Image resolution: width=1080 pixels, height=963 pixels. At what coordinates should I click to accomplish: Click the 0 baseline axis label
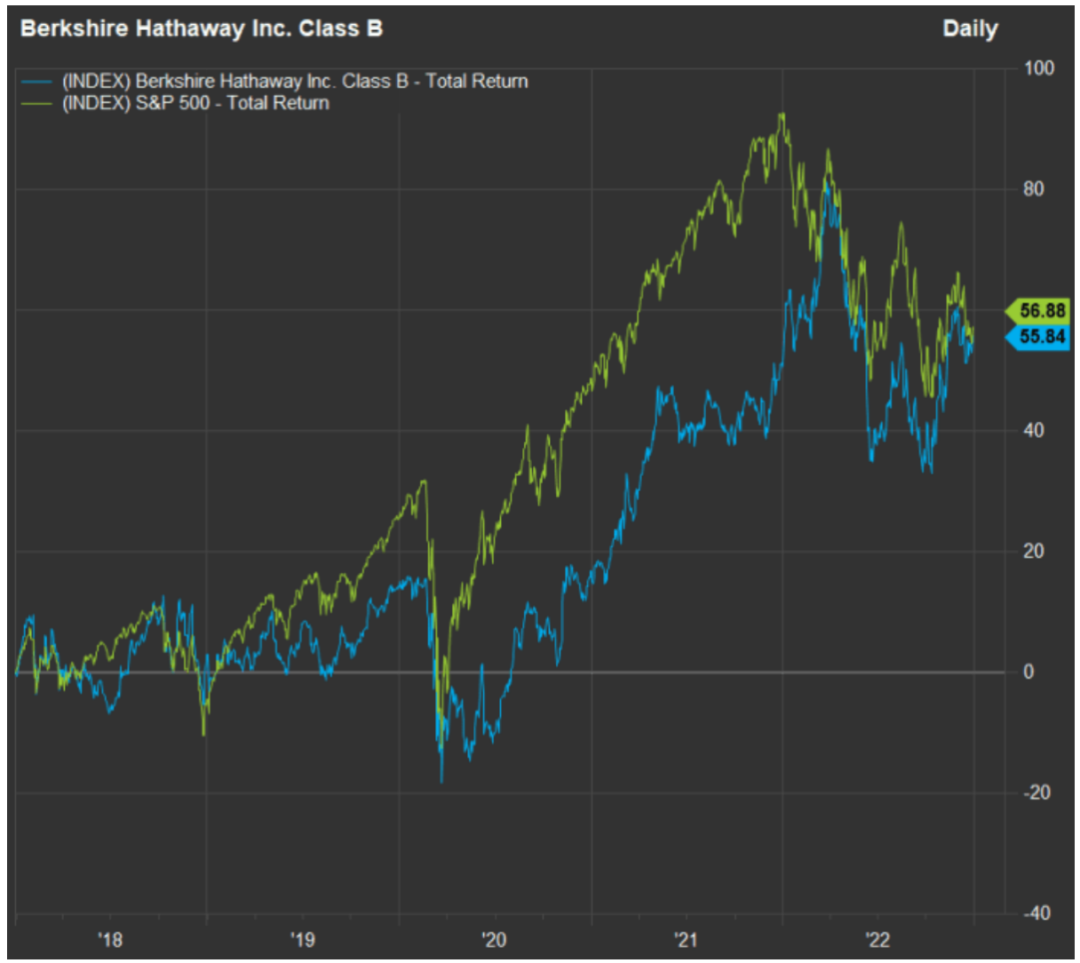(x=1028, y=672)
